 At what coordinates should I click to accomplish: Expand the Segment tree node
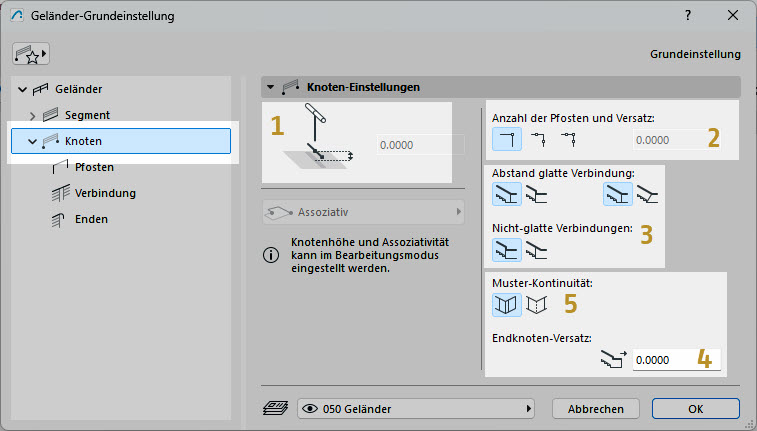coord(33,115)
